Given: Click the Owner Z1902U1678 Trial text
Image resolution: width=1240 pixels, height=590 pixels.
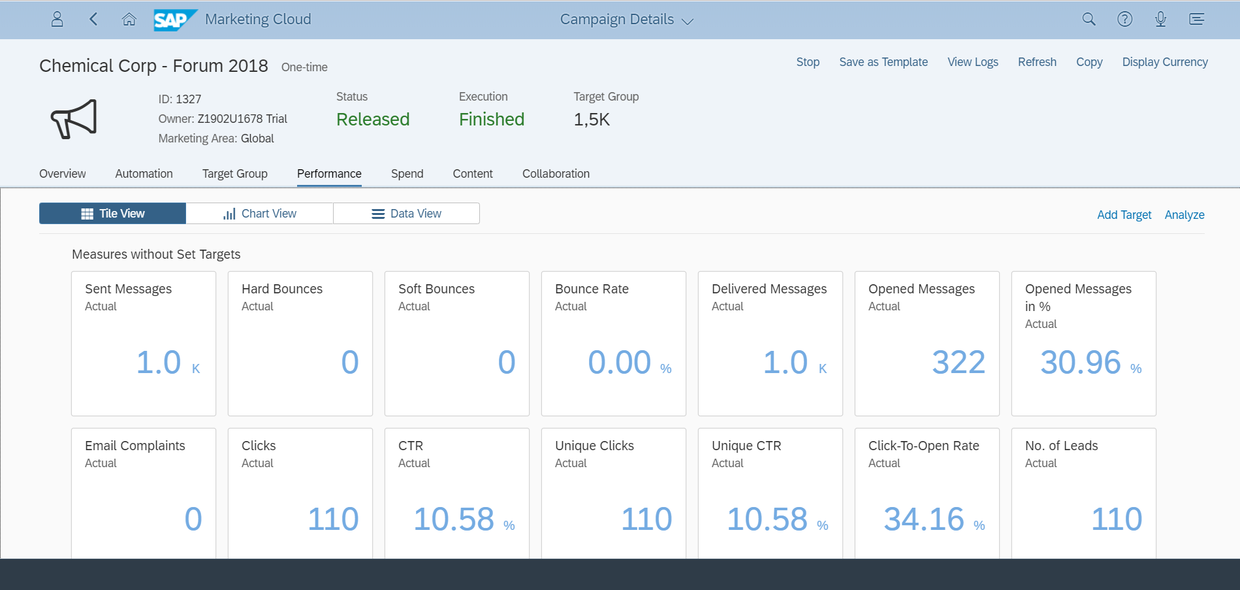Looking at the screenshot, I should click(223, 118).
